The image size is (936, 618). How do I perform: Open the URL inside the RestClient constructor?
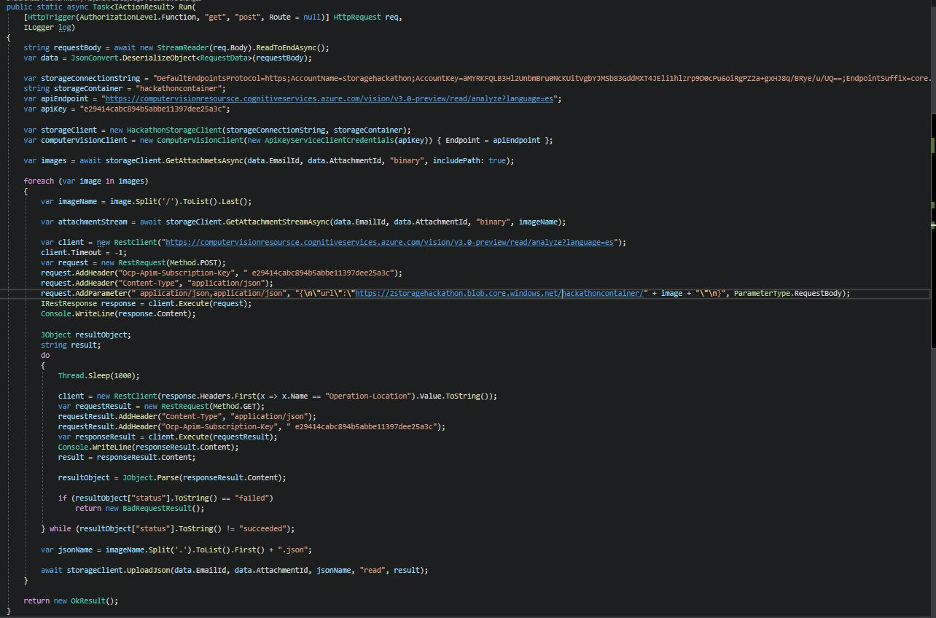[x=389, y=242]
